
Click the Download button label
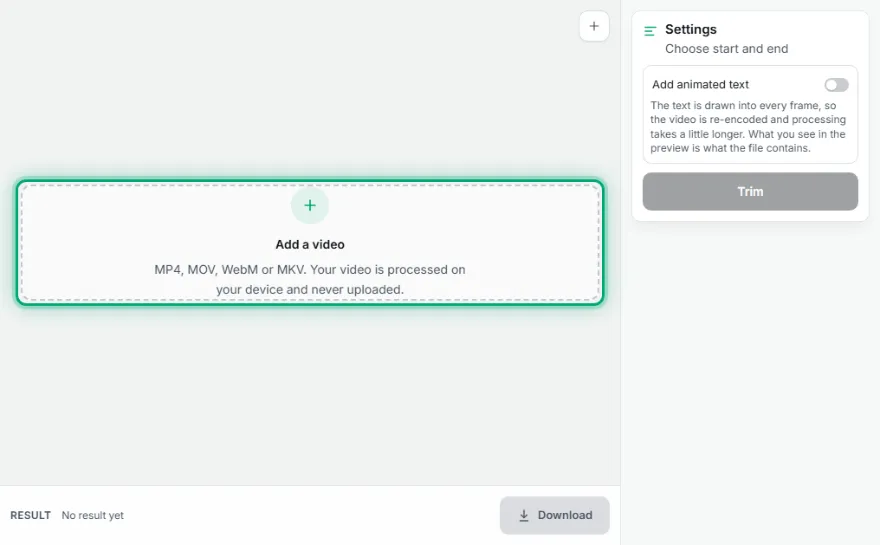pyautogui.click(x=565, y=515)
